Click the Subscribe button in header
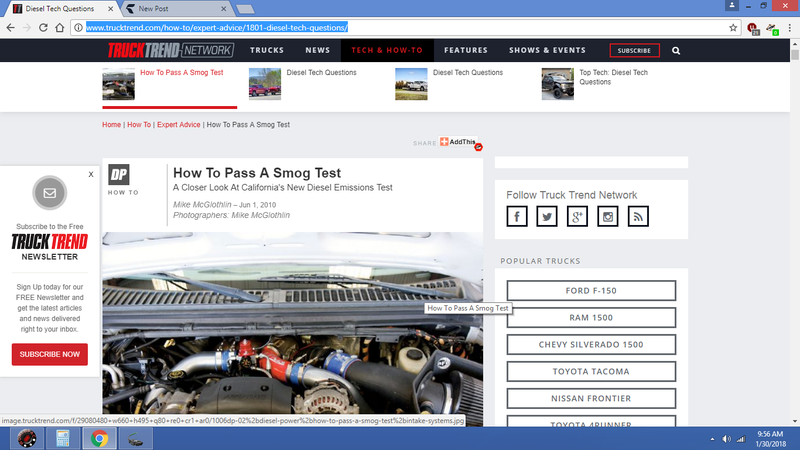The width and height of the screenshot is (800, 450). pyautogui.click(x=634, y=51)
